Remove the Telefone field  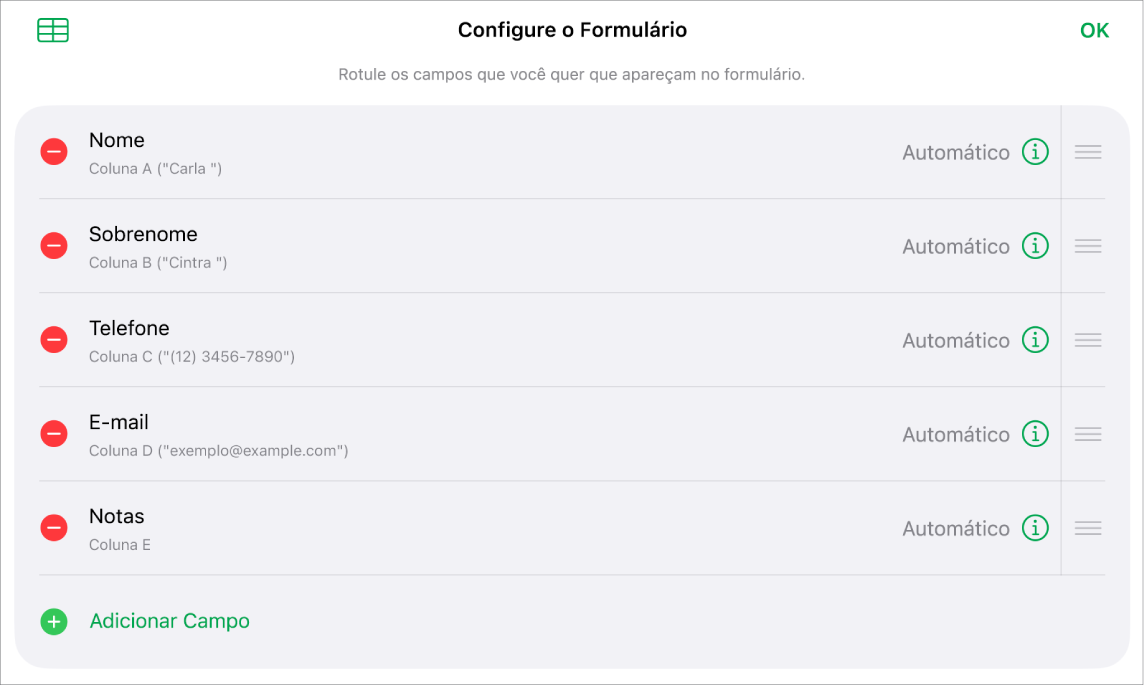click(53, 339)
